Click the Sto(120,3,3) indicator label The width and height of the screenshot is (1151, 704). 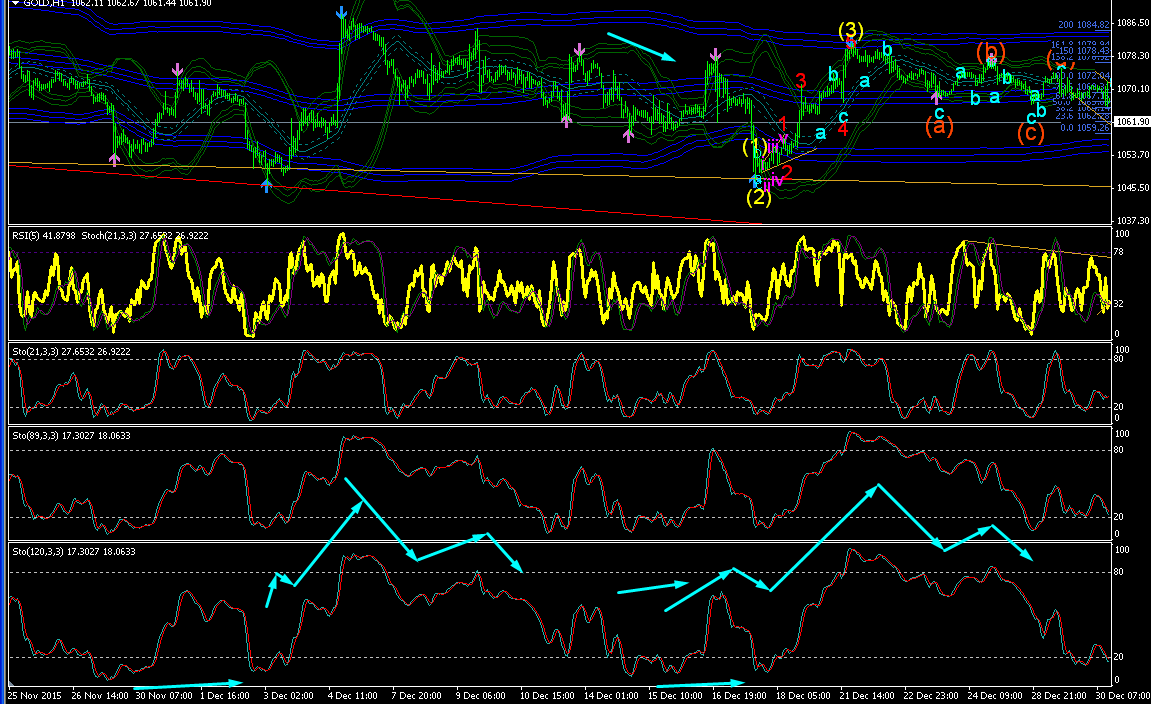(73, 551)
